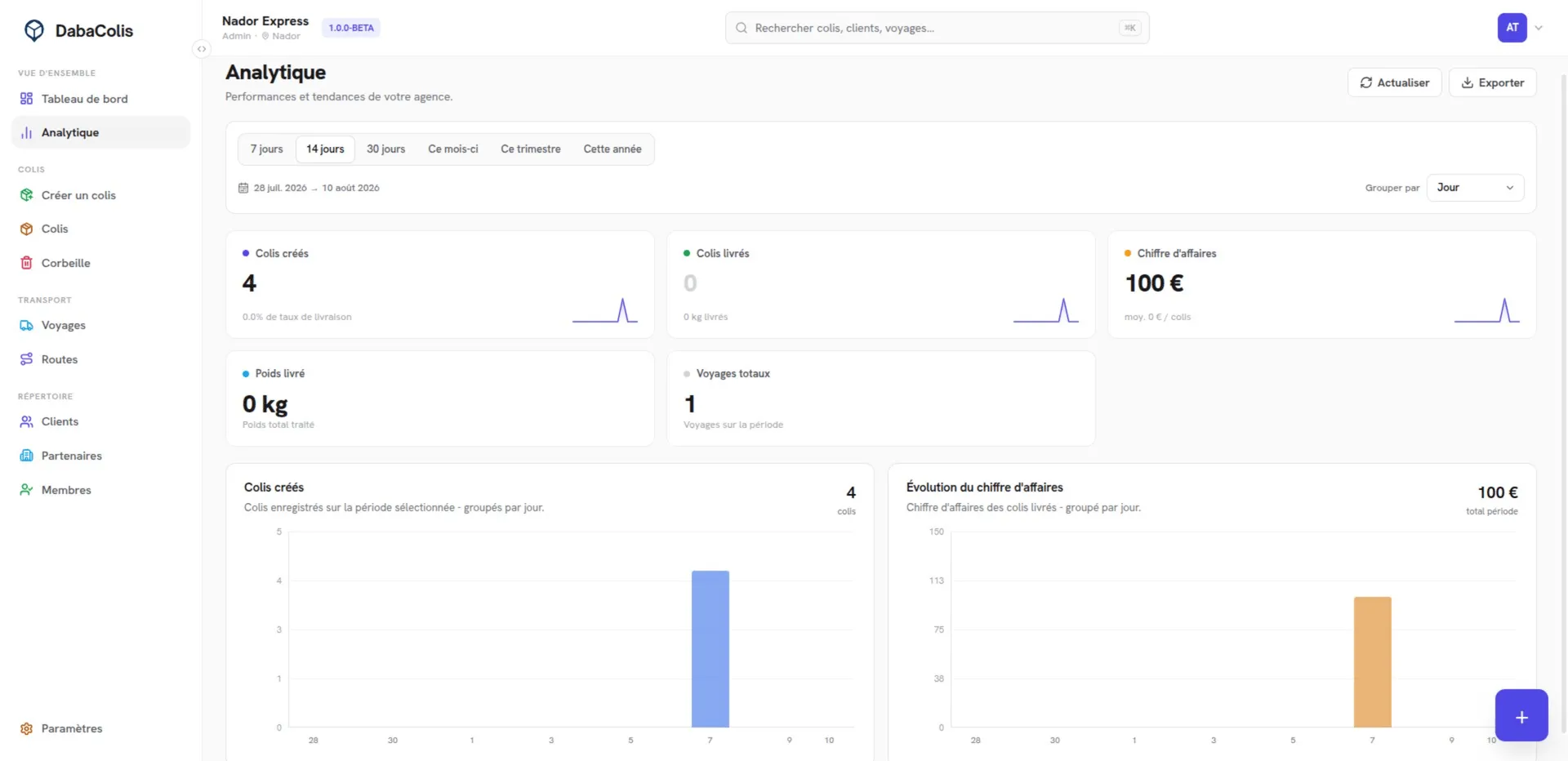Click the Voyages totaux card title
Image resolution: width=1568 pixels, height=761 pixels.
pos(733,374)
